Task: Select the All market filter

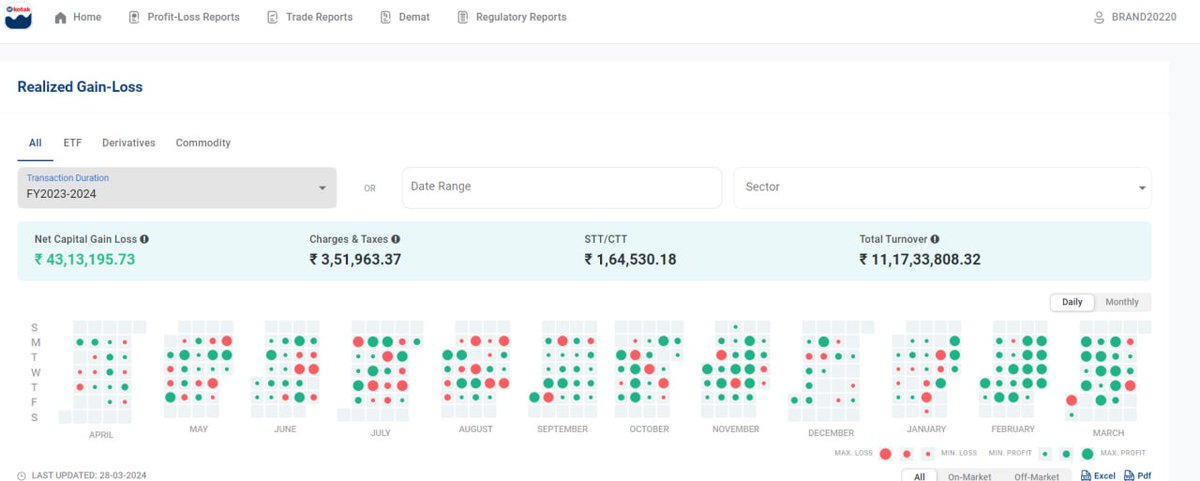Action: (x=919, y=476)
